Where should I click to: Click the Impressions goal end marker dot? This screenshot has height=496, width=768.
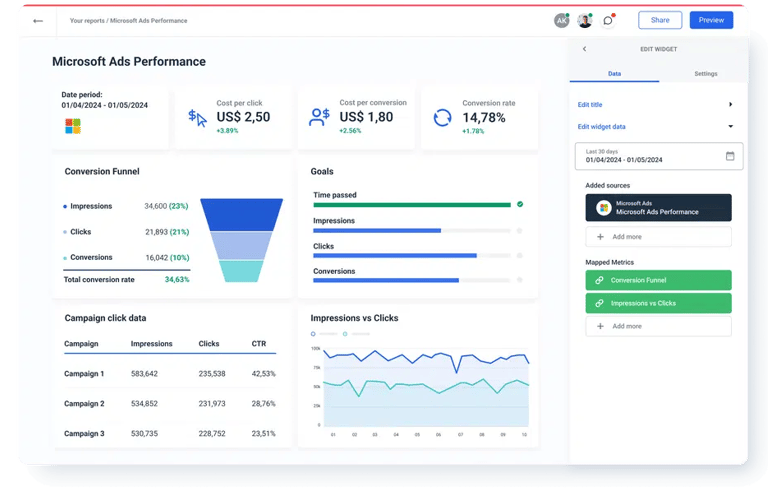pyautogui.click(x=519, y=230)
